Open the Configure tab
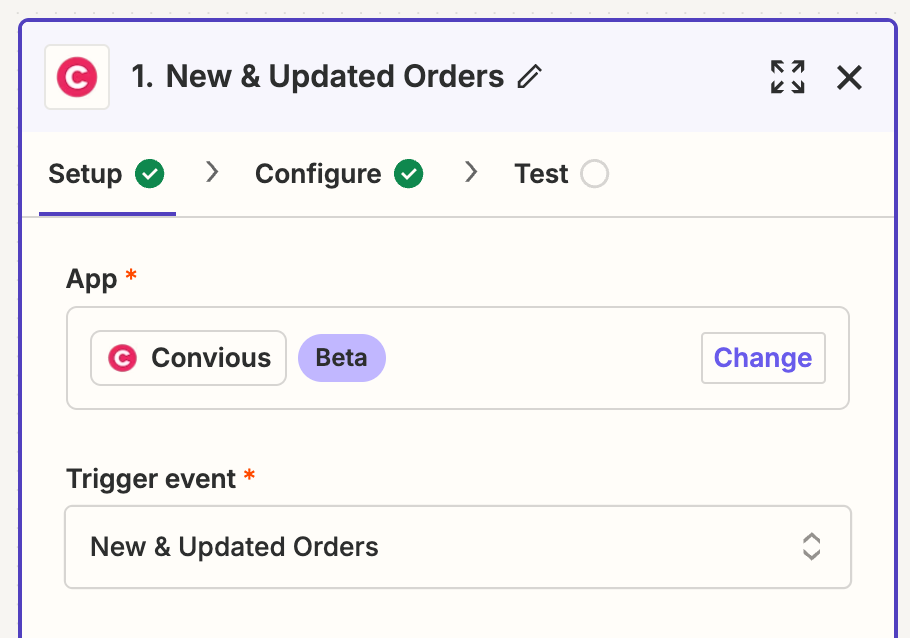 coord(318,174)
